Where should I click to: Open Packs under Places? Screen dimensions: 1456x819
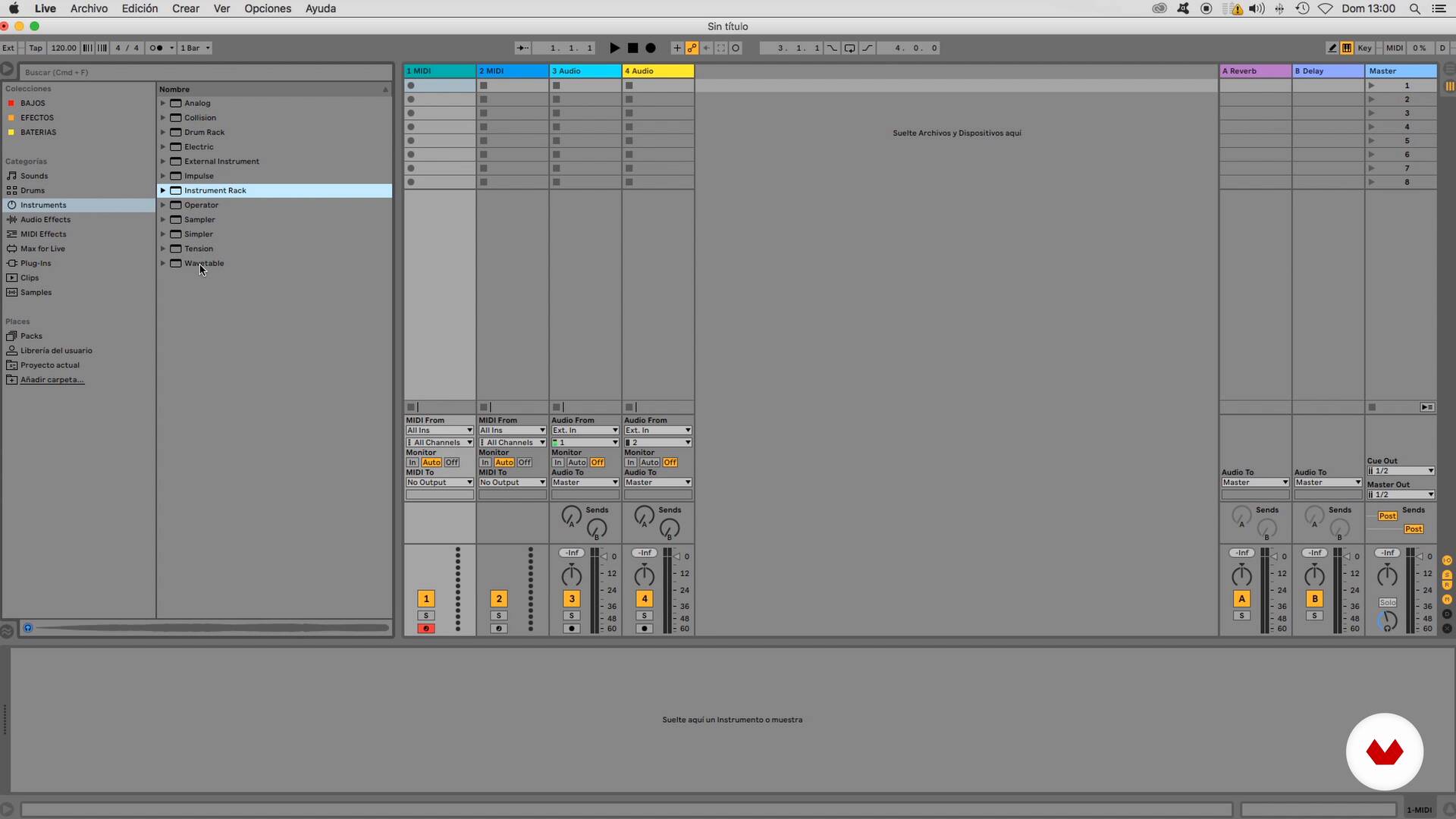31,336
